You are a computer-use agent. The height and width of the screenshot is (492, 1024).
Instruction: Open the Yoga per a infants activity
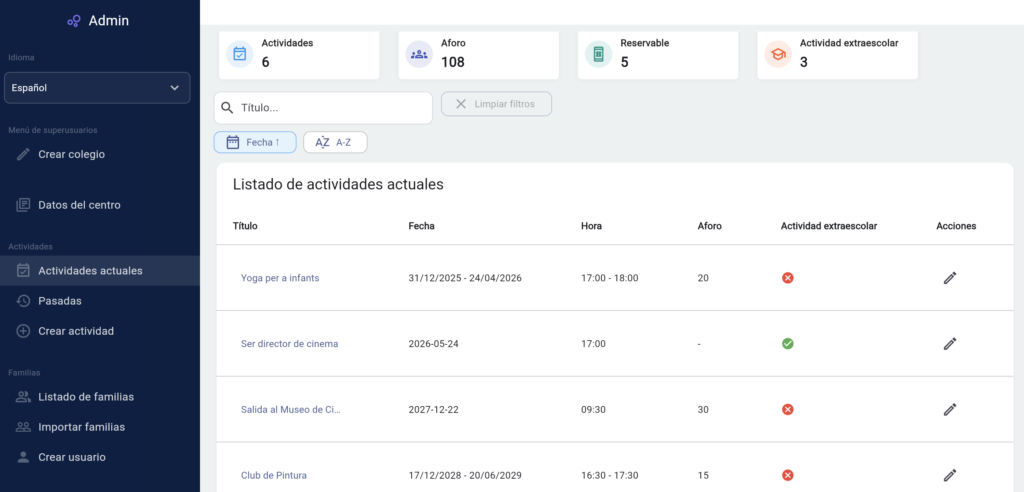pos(280,278)
